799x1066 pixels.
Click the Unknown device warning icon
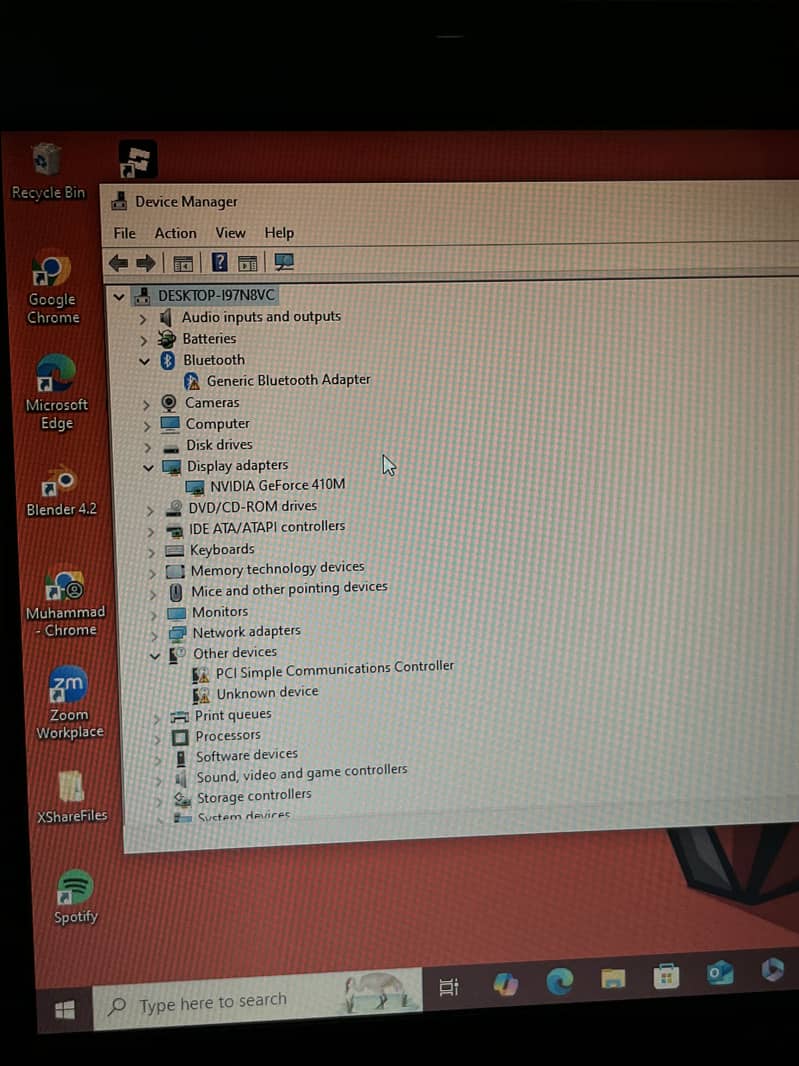coord(201,695)
